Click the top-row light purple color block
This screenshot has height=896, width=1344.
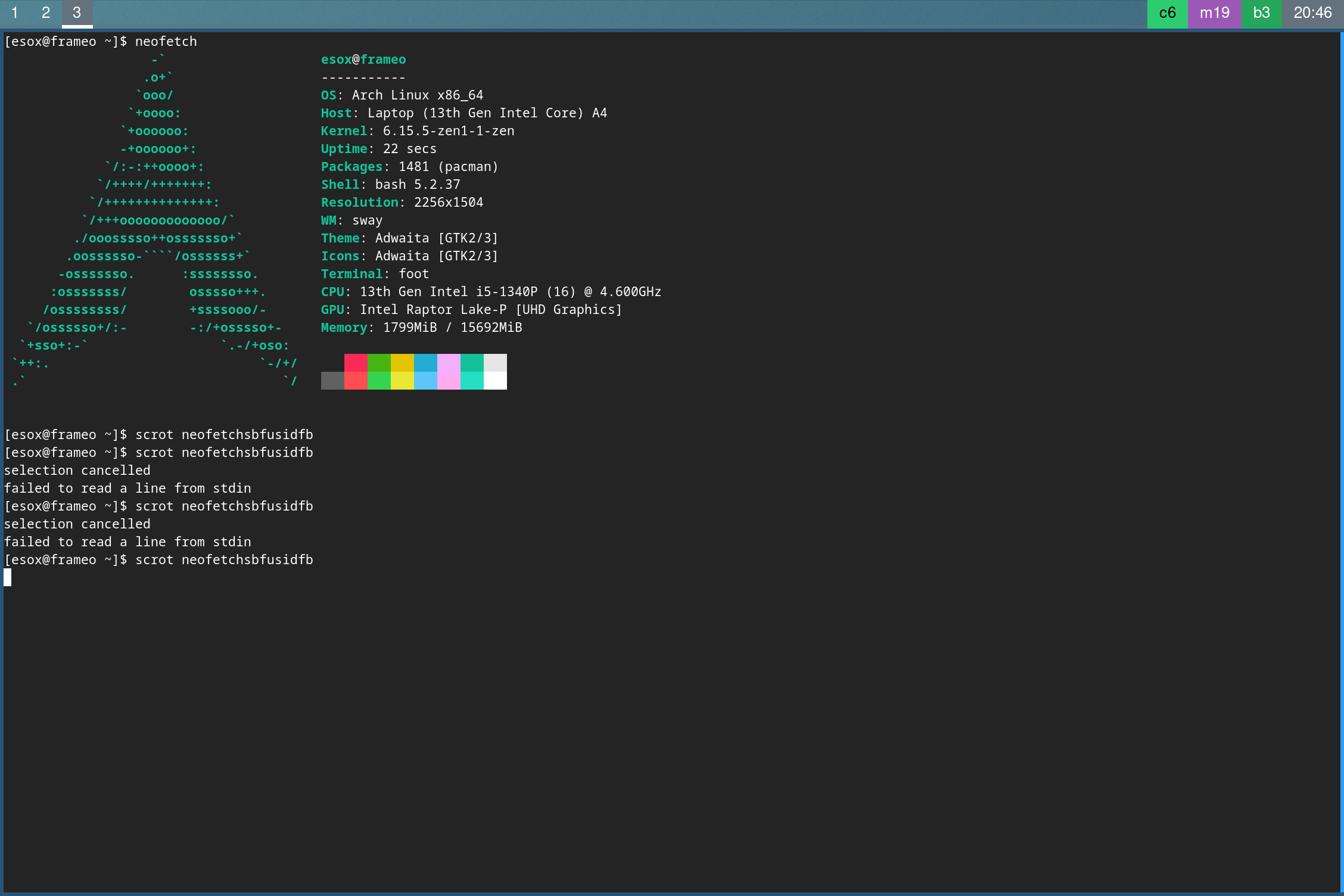coord(449,363)
